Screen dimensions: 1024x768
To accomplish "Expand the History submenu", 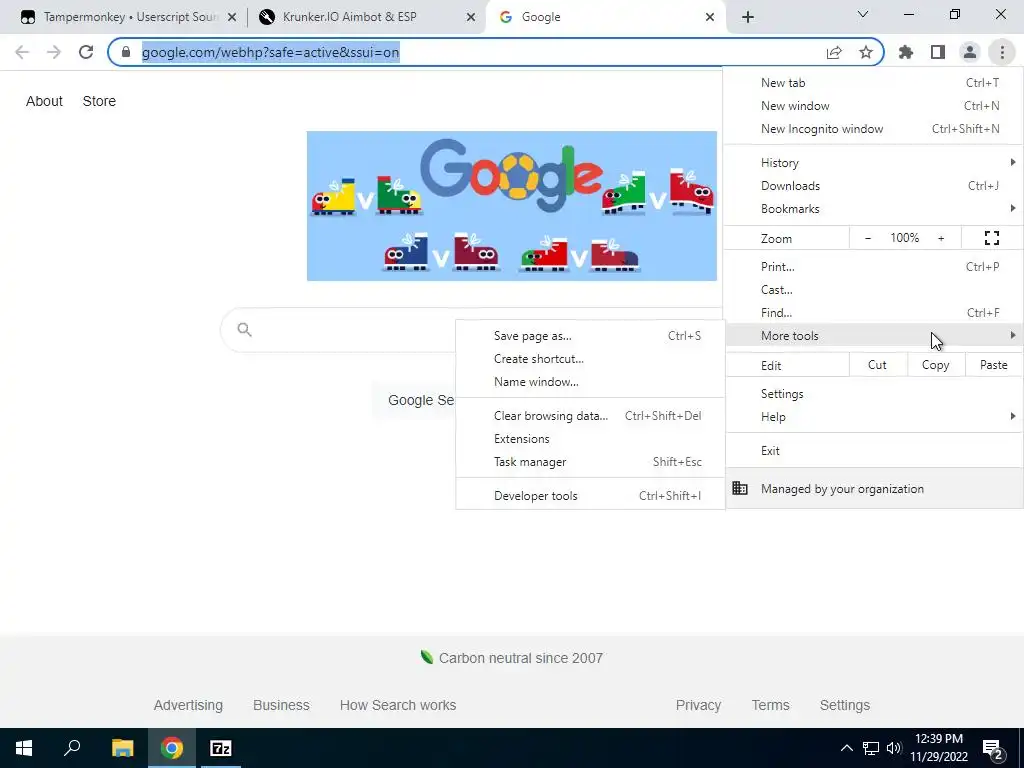I will point(873,163).
